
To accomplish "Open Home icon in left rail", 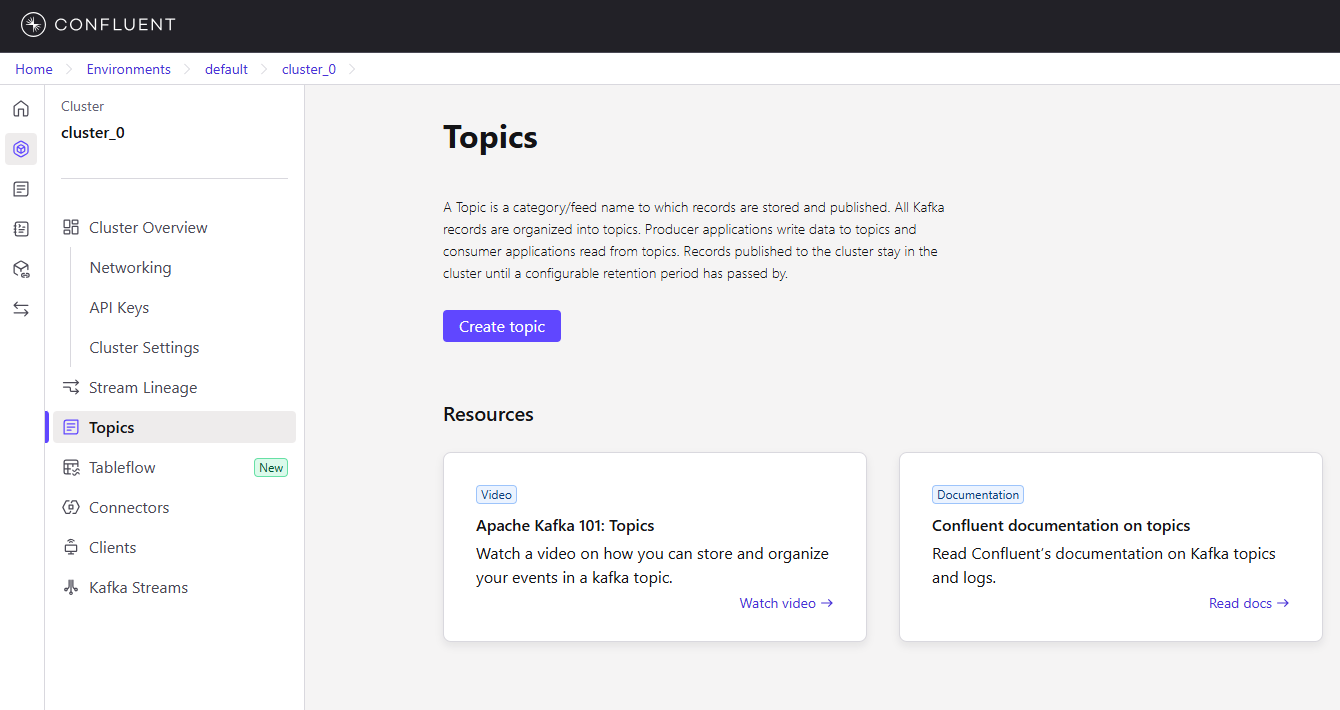I will click(21, 109).
